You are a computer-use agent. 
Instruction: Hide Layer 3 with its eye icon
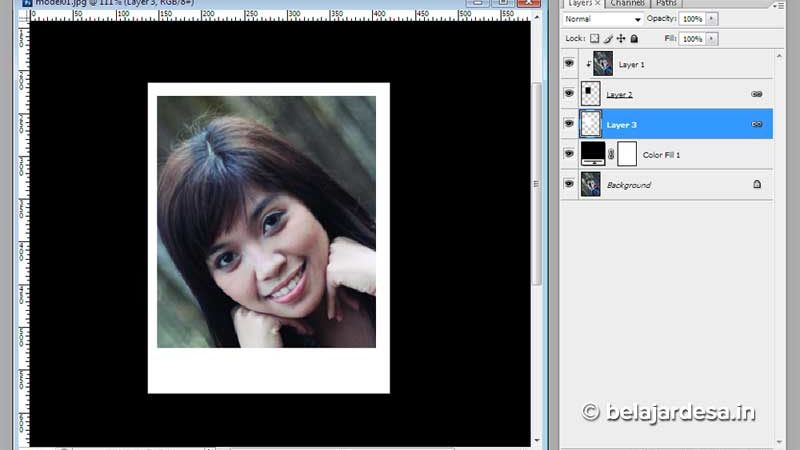(569, 123)
